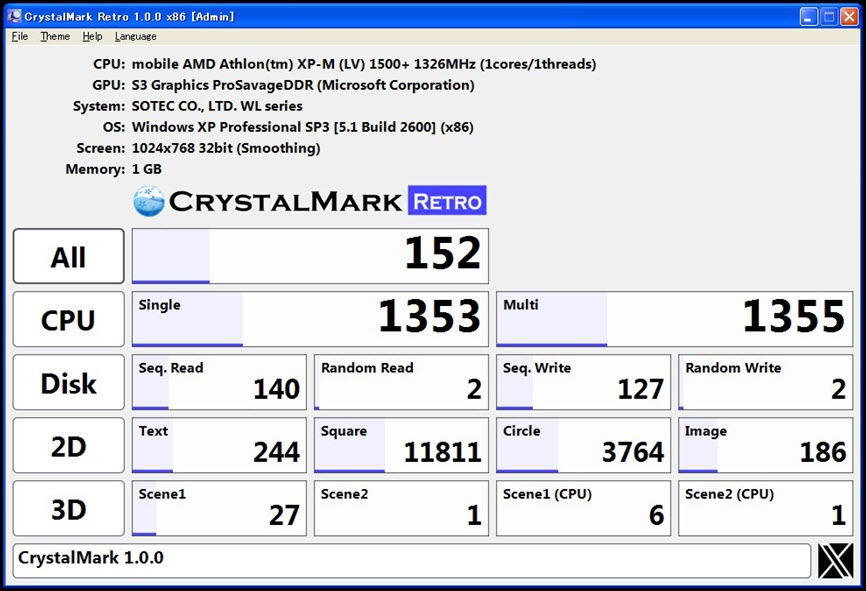Click the GPU line S3 Graphics ProSavageDDR
This screenshot has width=866, height=591.
click(x=303, y=85)
